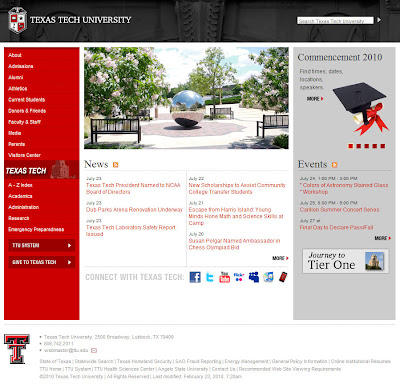Open Energy Management footer link
This screenshot has width=400, height=384.
[x=246, y=361]
